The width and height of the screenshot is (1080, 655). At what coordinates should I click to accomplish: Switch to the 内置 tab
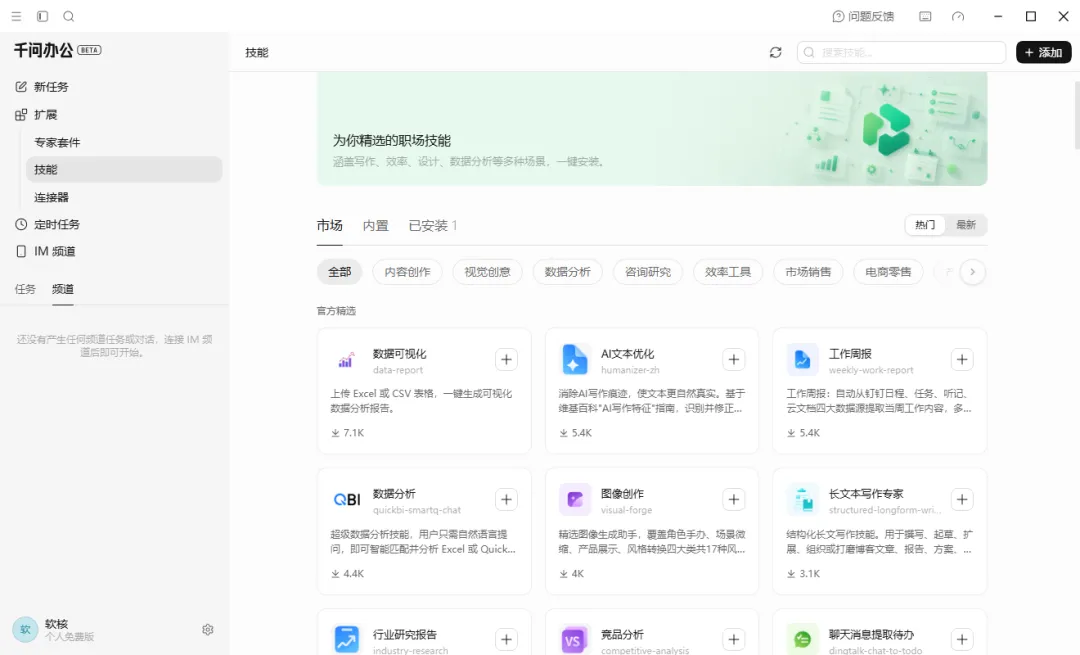click(x=375, y=225)
